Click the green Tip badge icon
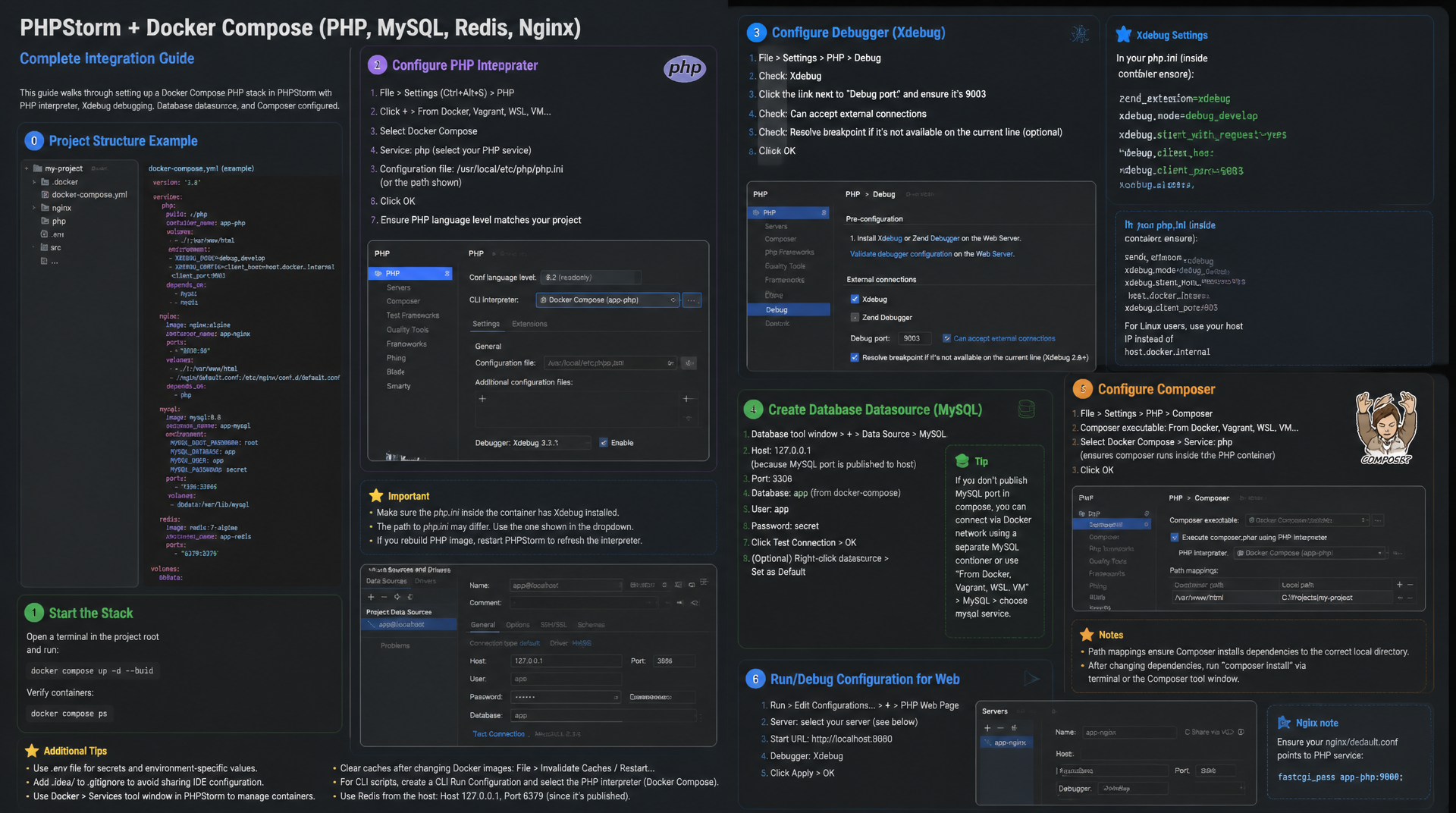The width and height of the screenshot is (1456, 813). pyautogui.click(x=962, y=461)
